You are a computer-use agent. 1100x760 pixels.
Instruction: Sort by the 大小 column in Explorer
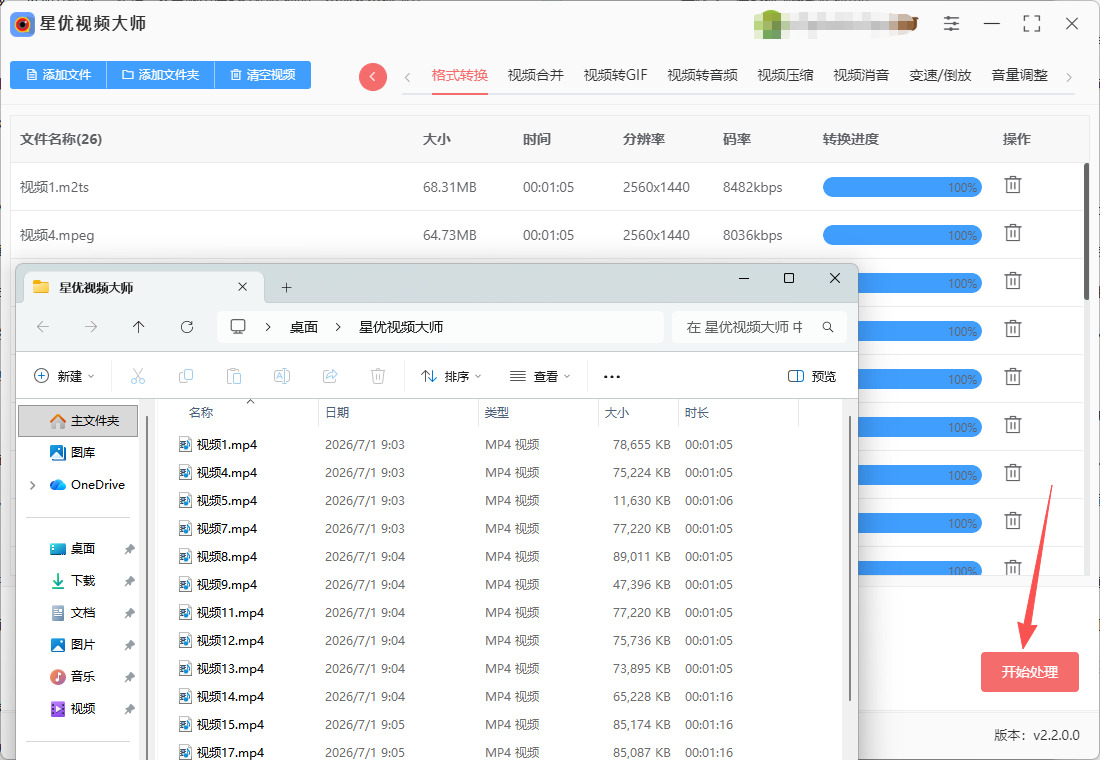(617, 413)
